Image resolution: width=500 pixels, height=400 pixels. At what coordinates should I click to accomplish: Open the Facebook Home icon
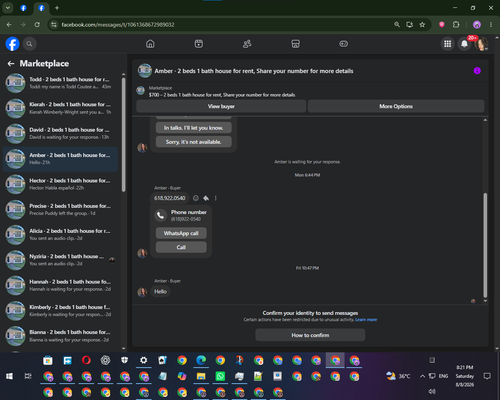pyautogui.click(x=150, y=44)
